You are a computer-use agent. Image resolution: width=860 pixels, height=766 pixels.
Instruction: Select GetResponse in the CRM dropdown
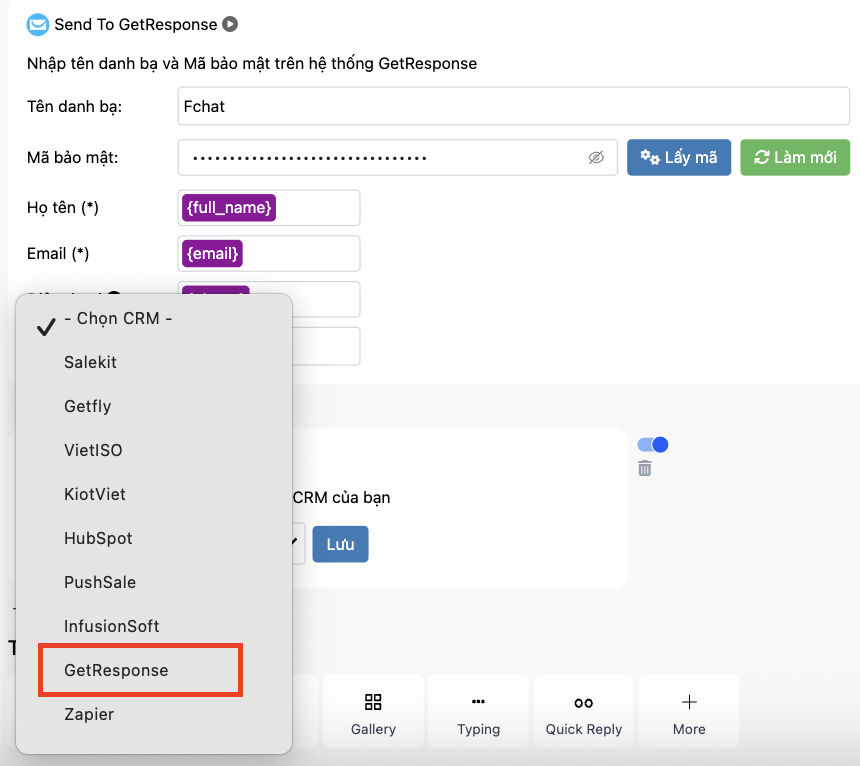coord(154,670)
